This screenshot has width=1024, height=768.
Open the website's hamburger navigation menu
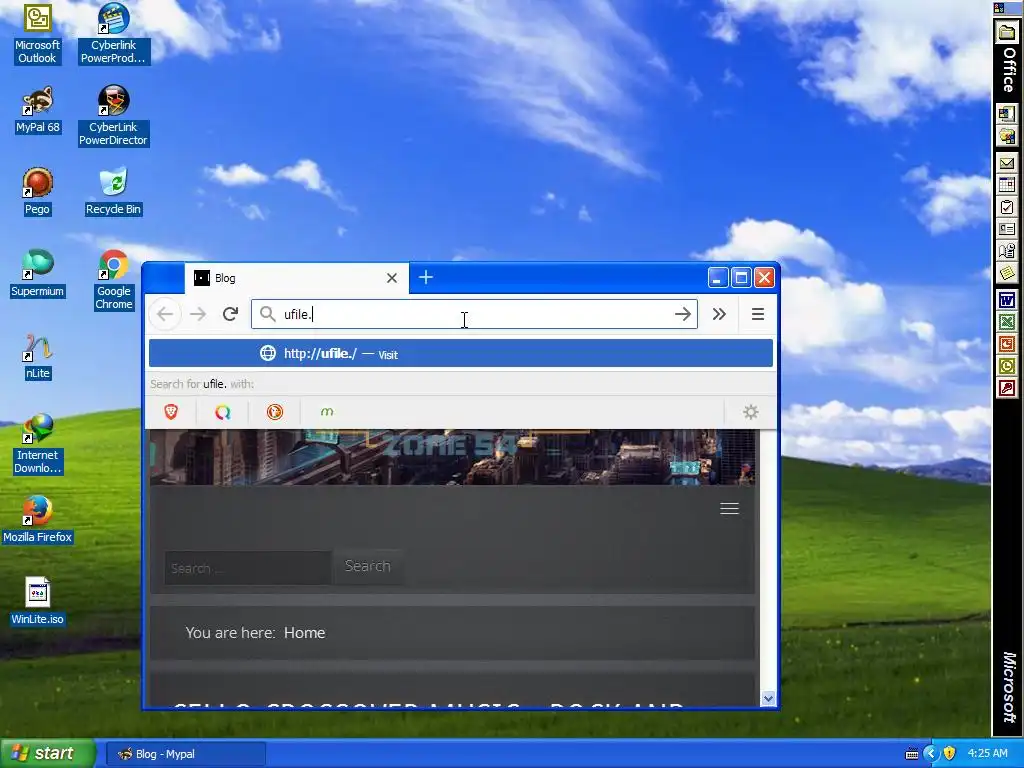click(x=729, y=509)
